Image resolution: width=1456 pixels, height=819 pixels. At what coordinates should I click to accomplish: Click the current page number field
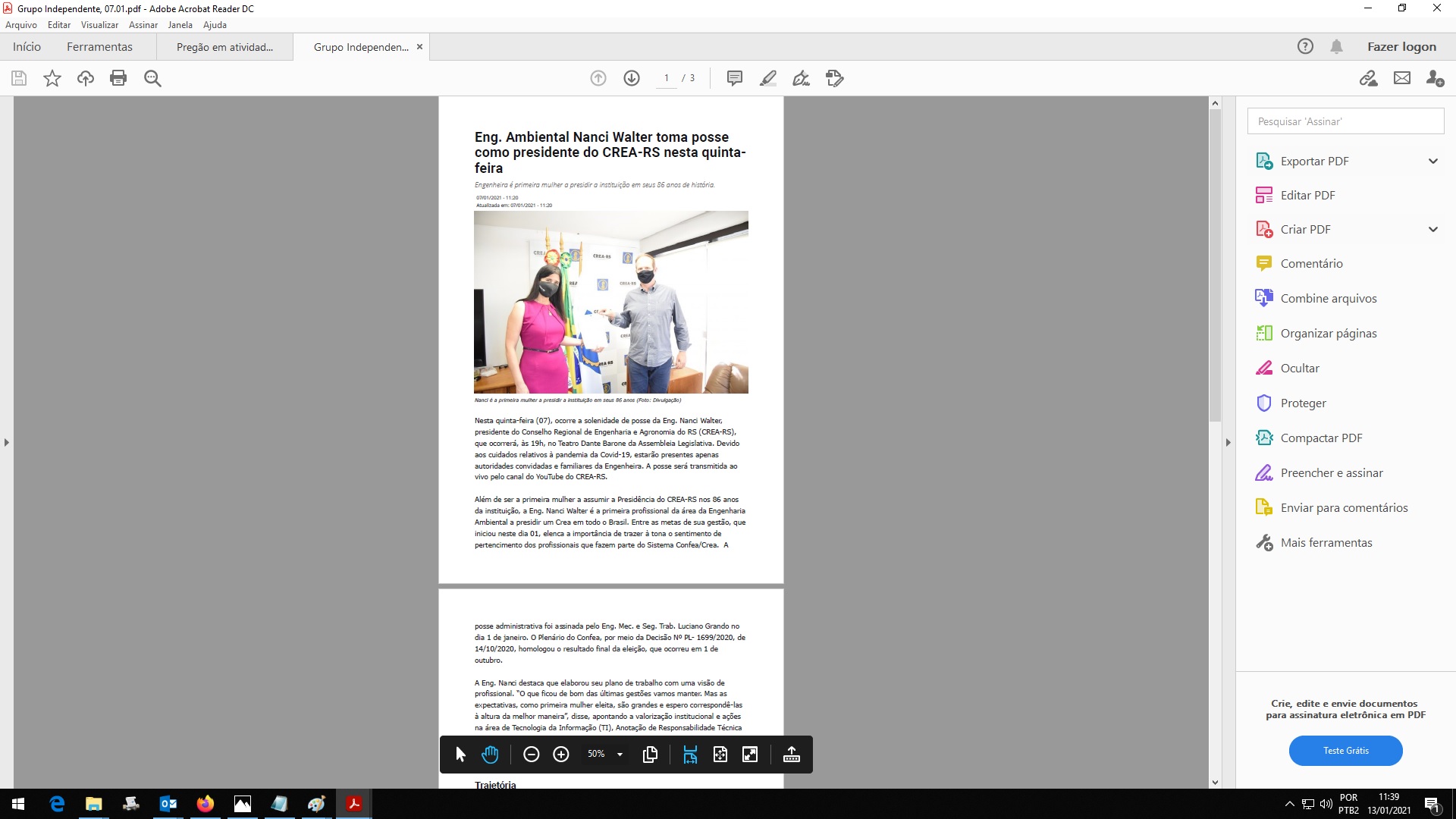[667, 78]
